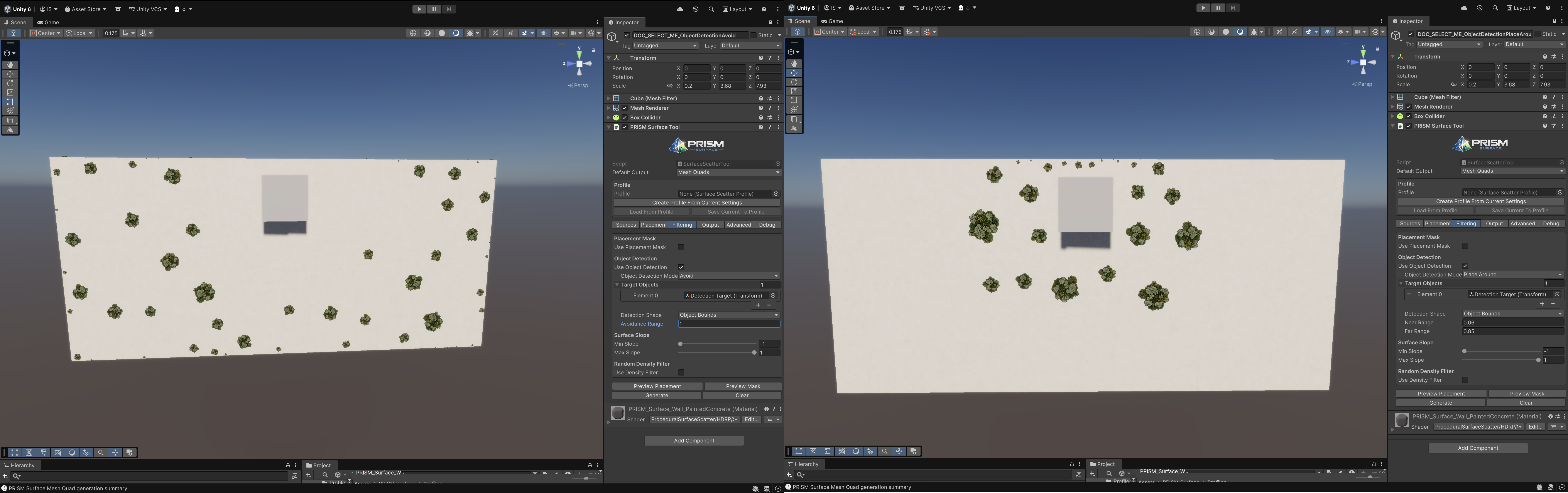Expand Mesh Renderer component in left Inspector

coord(609,108)
